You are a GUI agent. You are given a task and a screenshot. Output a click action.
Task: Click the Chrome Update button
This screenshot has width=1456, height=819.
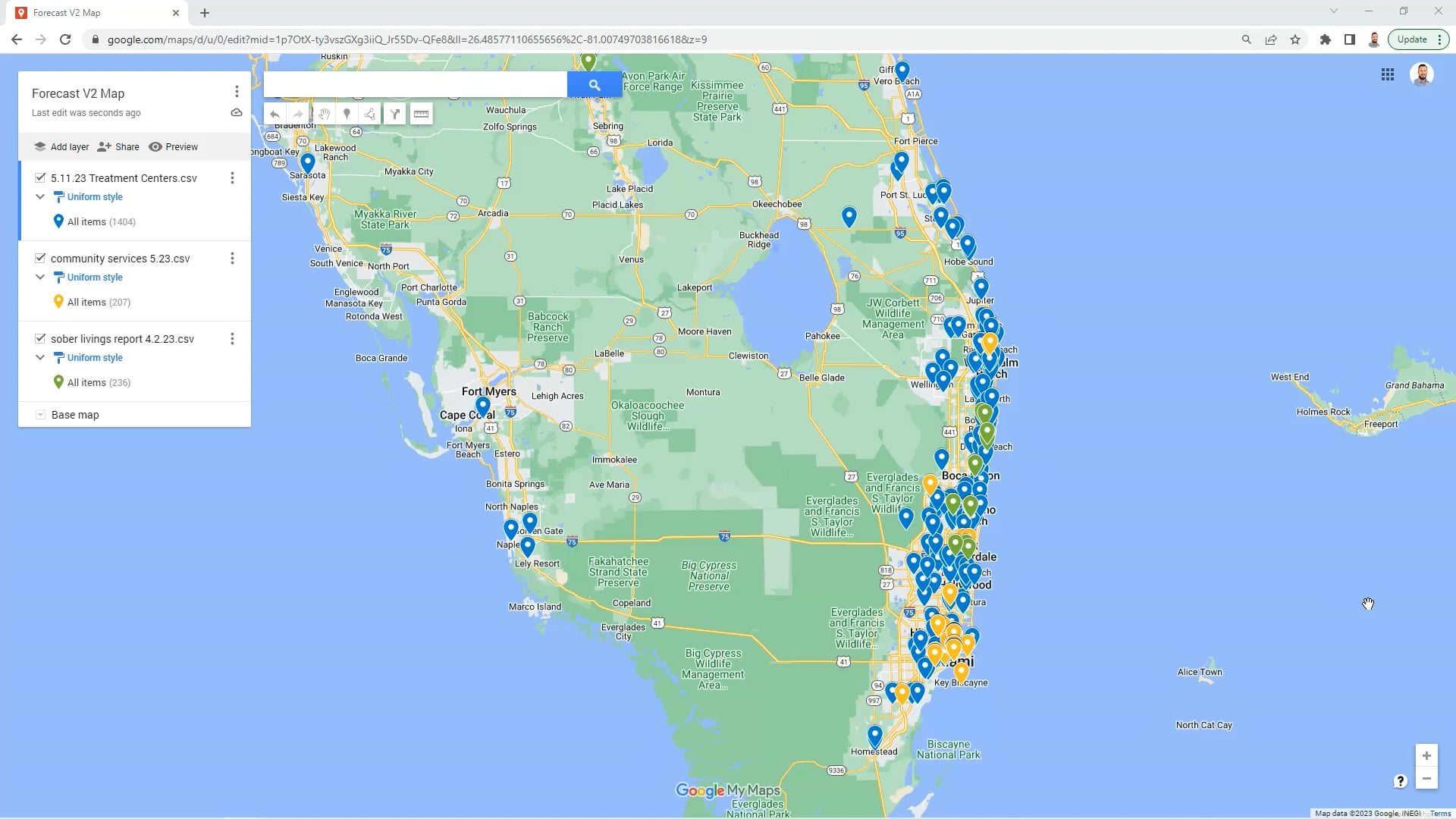[x=1412, y=39]
